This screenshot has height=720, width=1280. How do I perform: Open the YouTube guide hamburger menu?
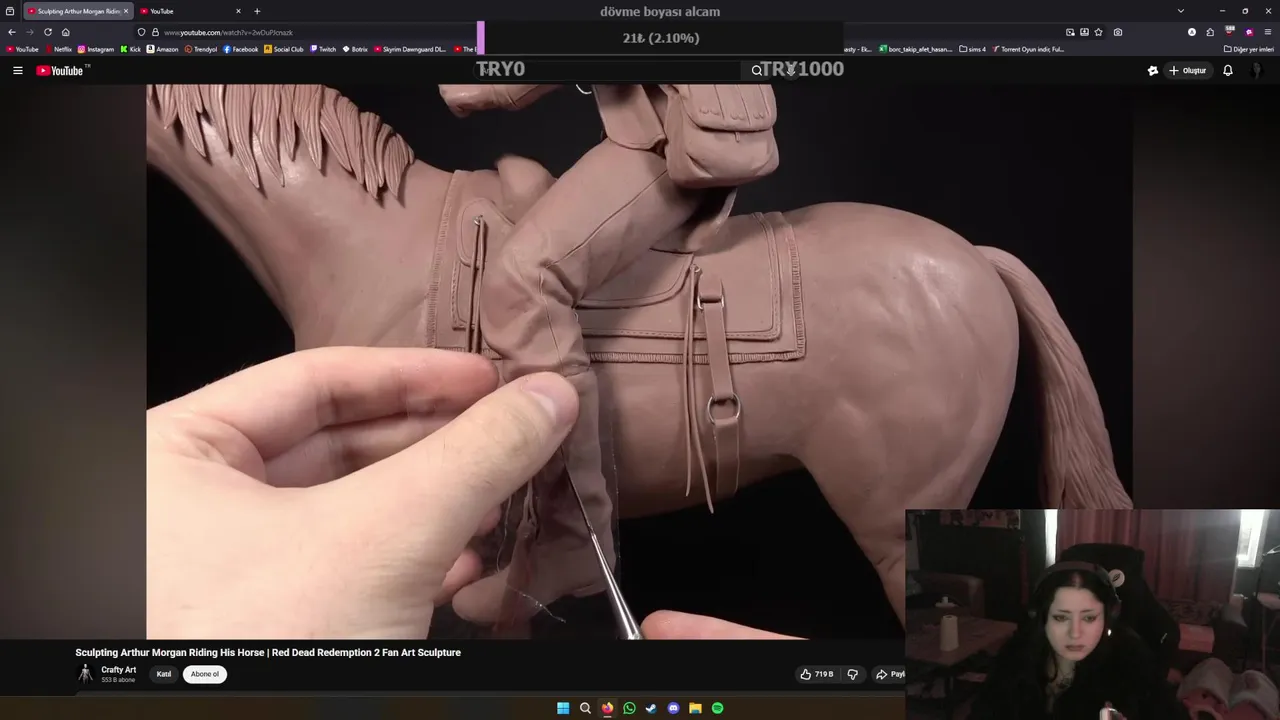tap(17, 71)
